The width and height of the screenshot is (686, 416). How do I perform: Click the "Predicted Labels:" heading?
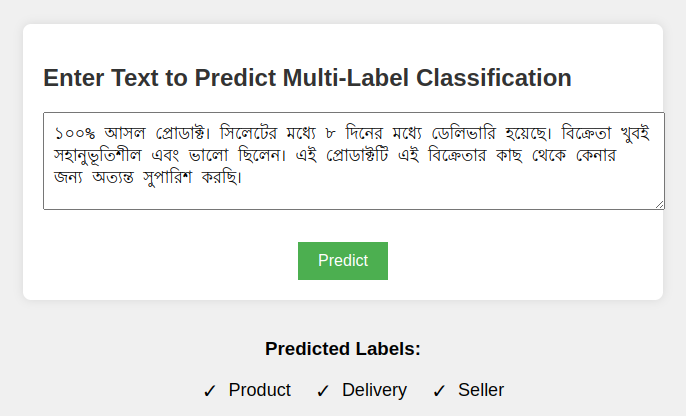tap(343, 349)
